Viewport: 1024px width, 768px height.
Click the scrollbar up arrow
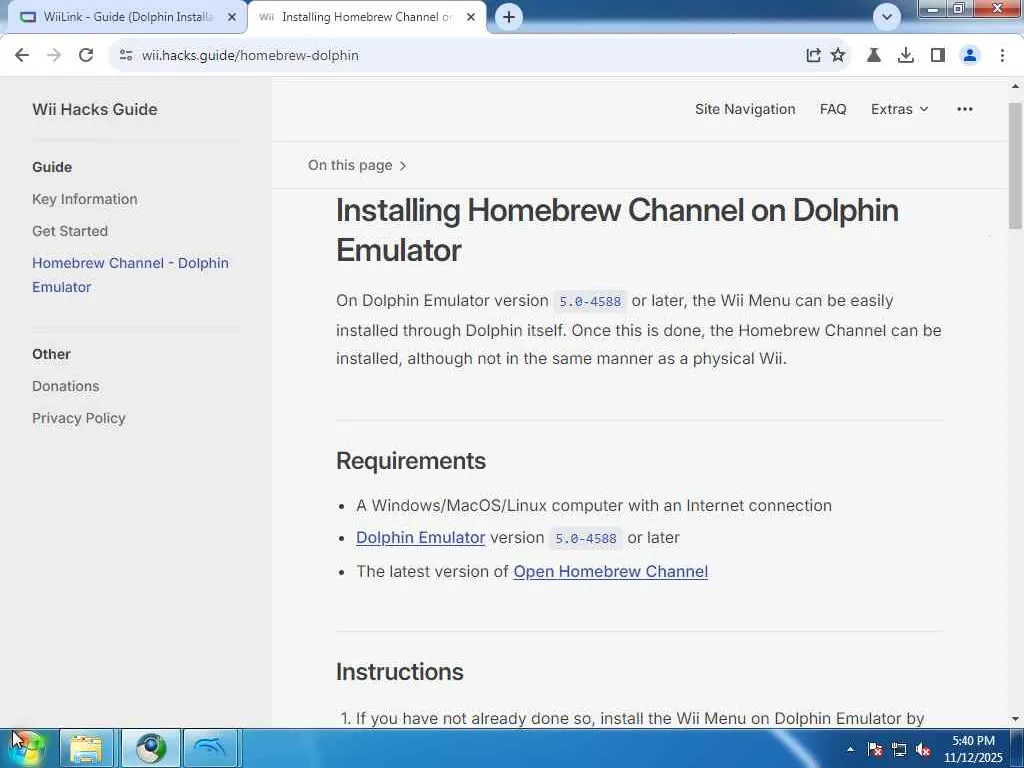[x=1015, y=86]
